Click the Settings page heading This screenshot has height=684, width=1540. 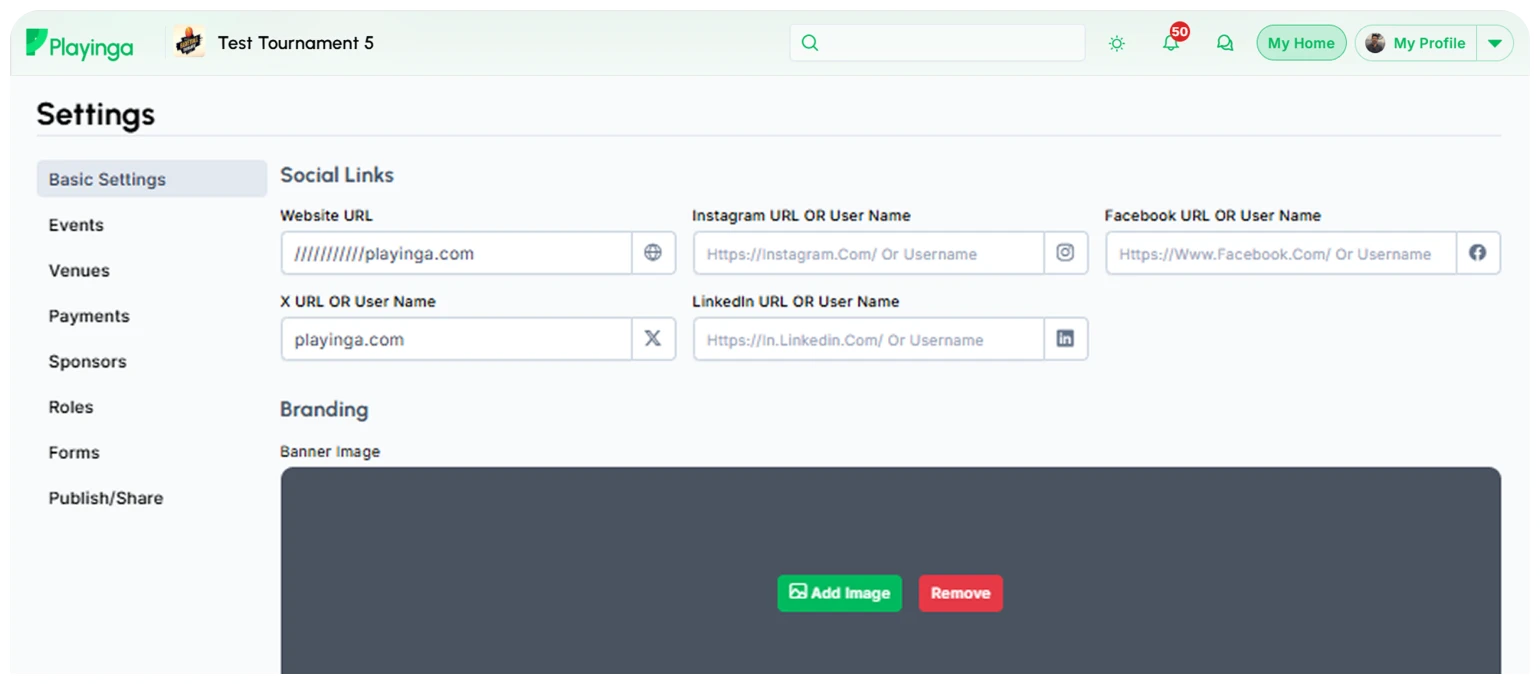coord(96,114)
